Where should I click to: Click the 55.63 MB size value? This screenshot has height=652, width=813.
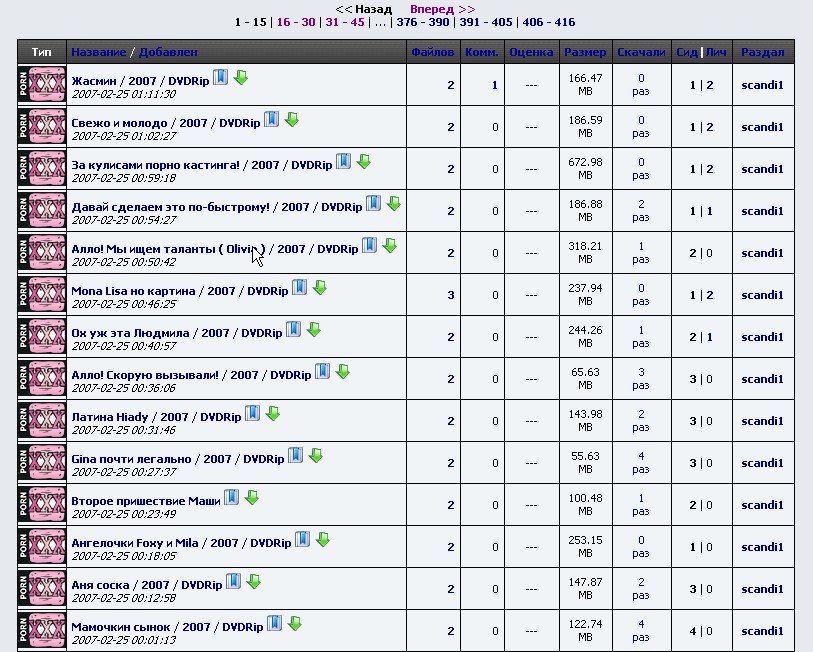click(585, 463)
